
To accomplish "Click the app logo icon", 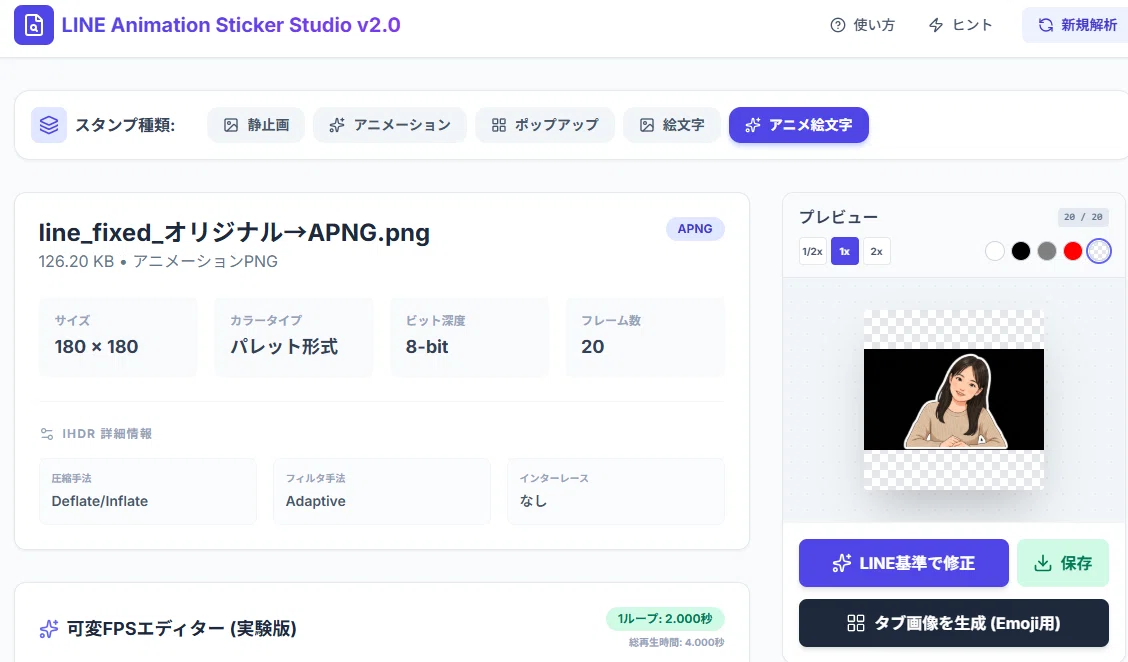I will [x=34, y=25].
